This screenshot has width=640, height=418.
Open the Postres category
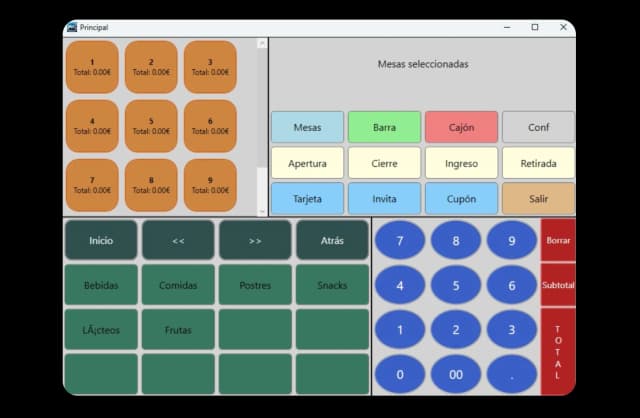[x=255, y=285]
